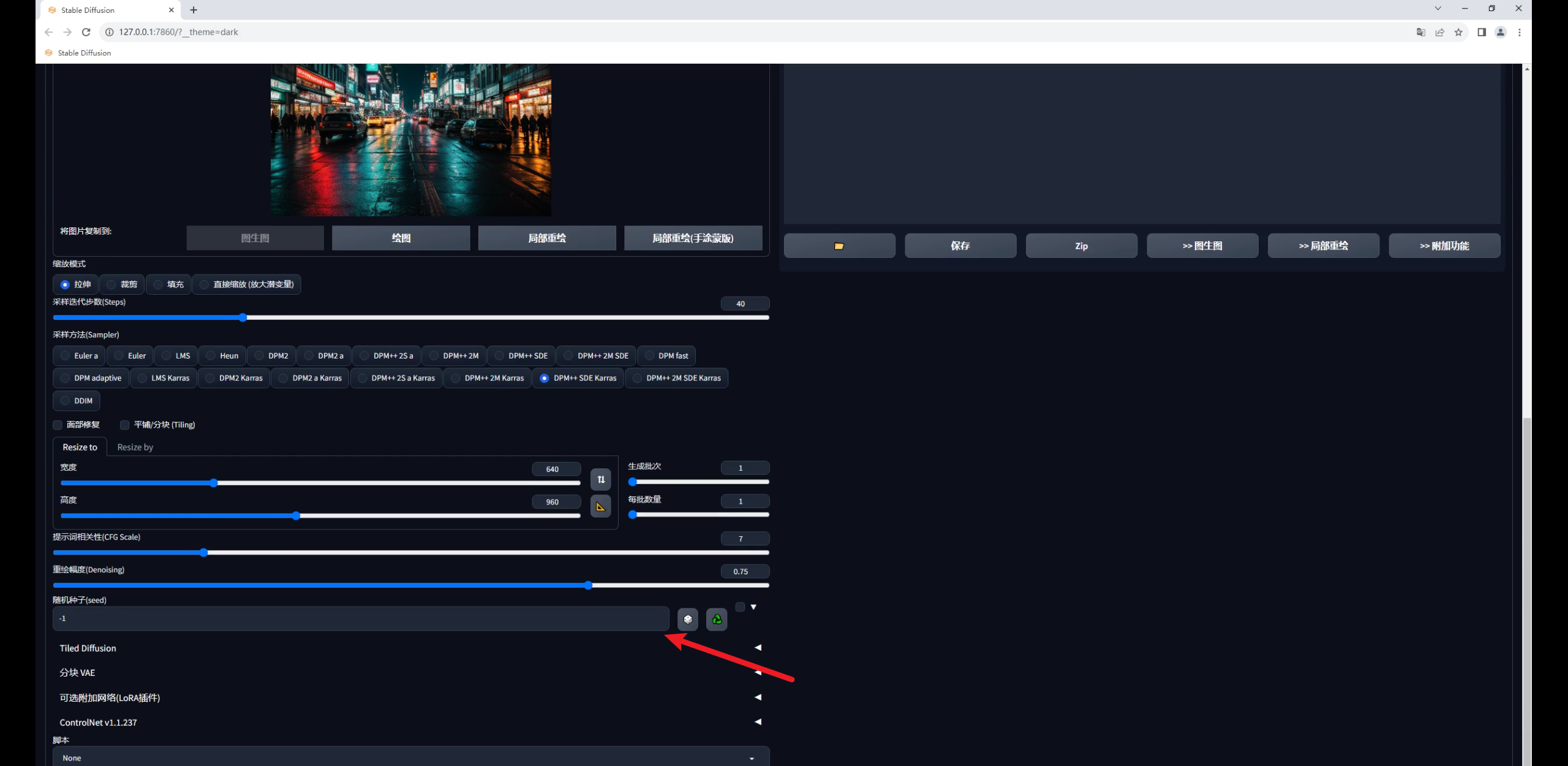The width and height of the screenshot is (1568, 766).
Task: Choose the DPM++ 2M Karras sampler
Action: click(488, 378)
